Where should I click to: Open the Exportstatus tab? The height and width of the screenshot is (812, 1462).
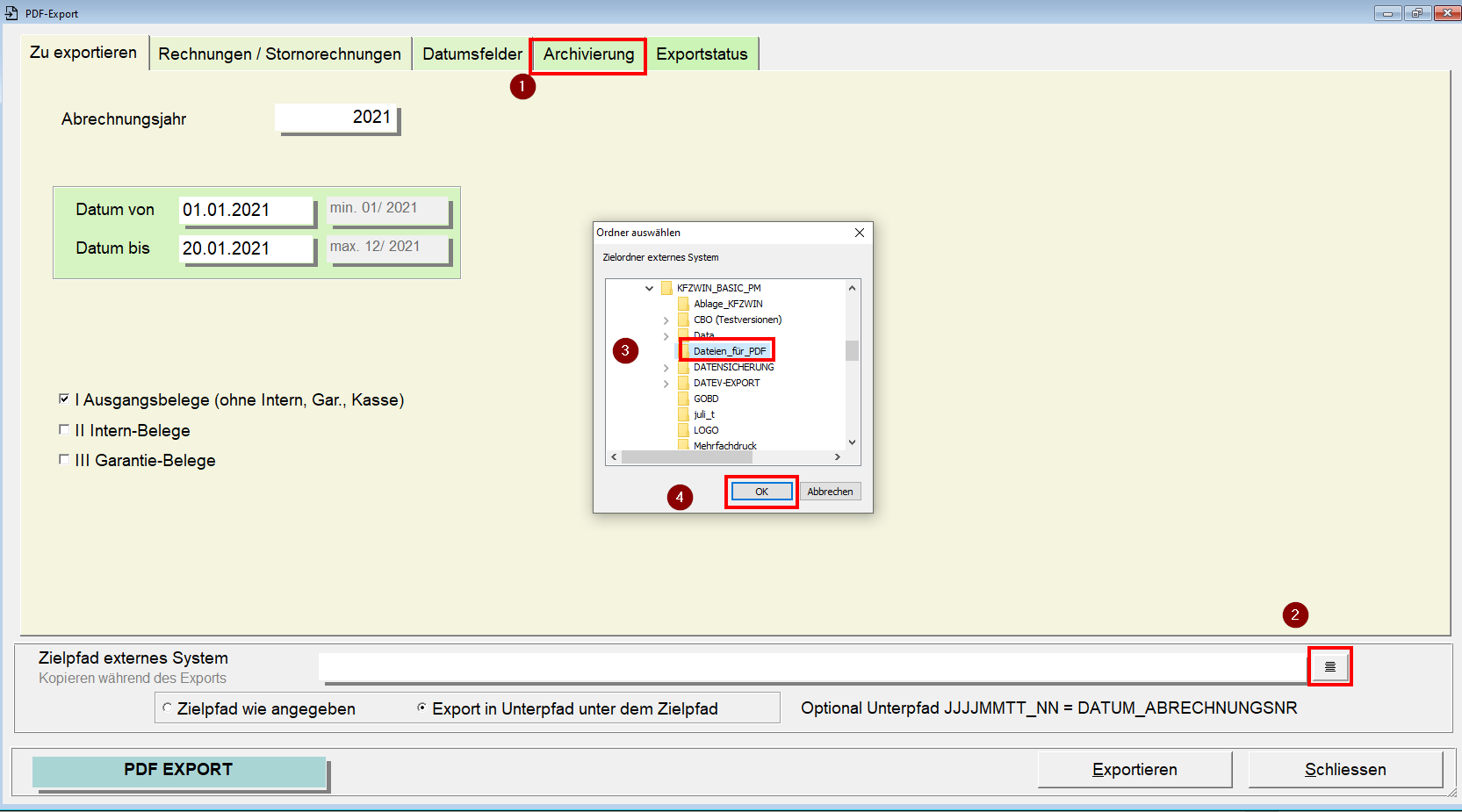pos(702,54)
